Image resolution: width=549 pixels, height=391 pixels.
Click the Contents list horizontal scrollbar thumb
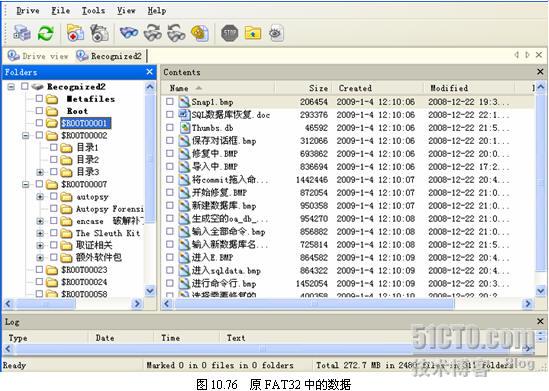click(x=314, y=304)
